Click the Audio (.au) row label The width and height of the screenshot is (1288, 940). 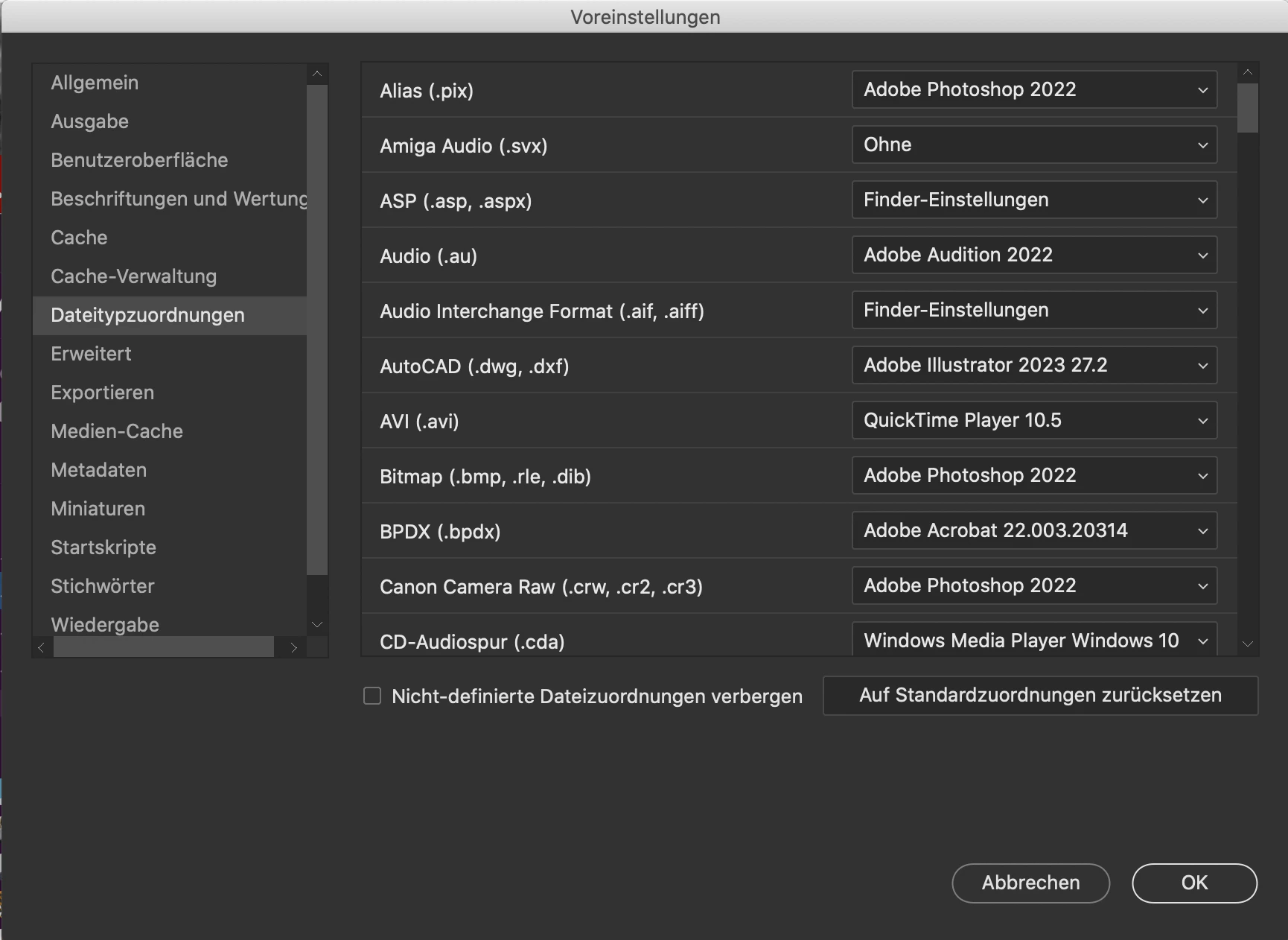(429, 256)
